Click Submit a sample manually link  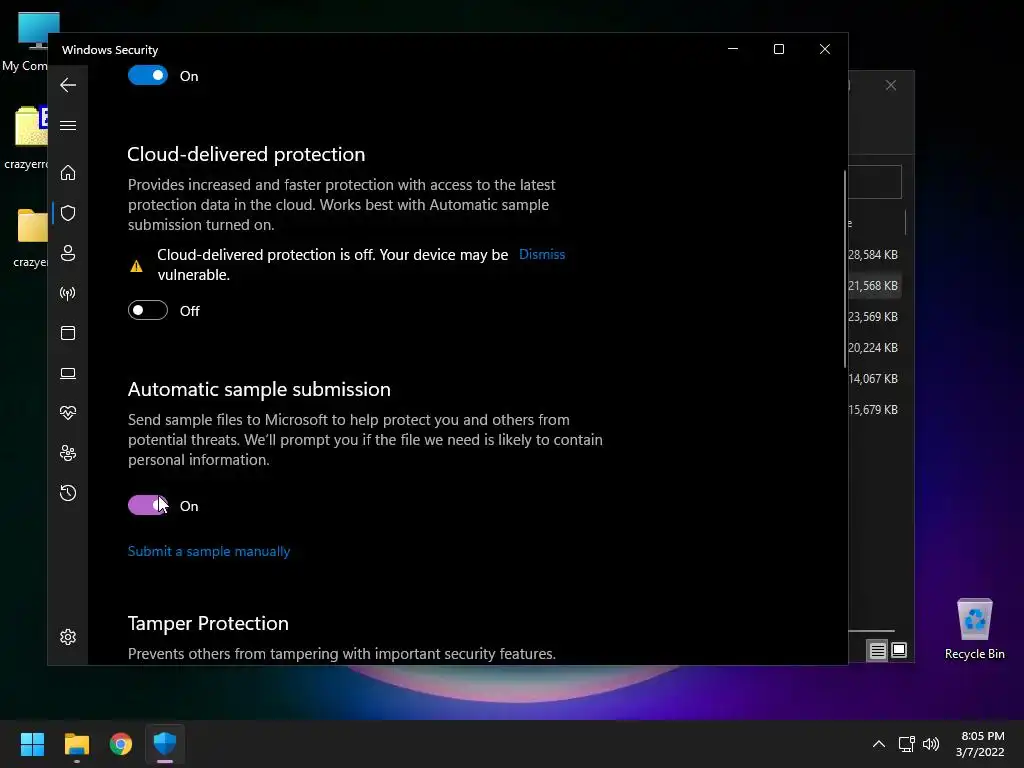click(x=209, y=551)
